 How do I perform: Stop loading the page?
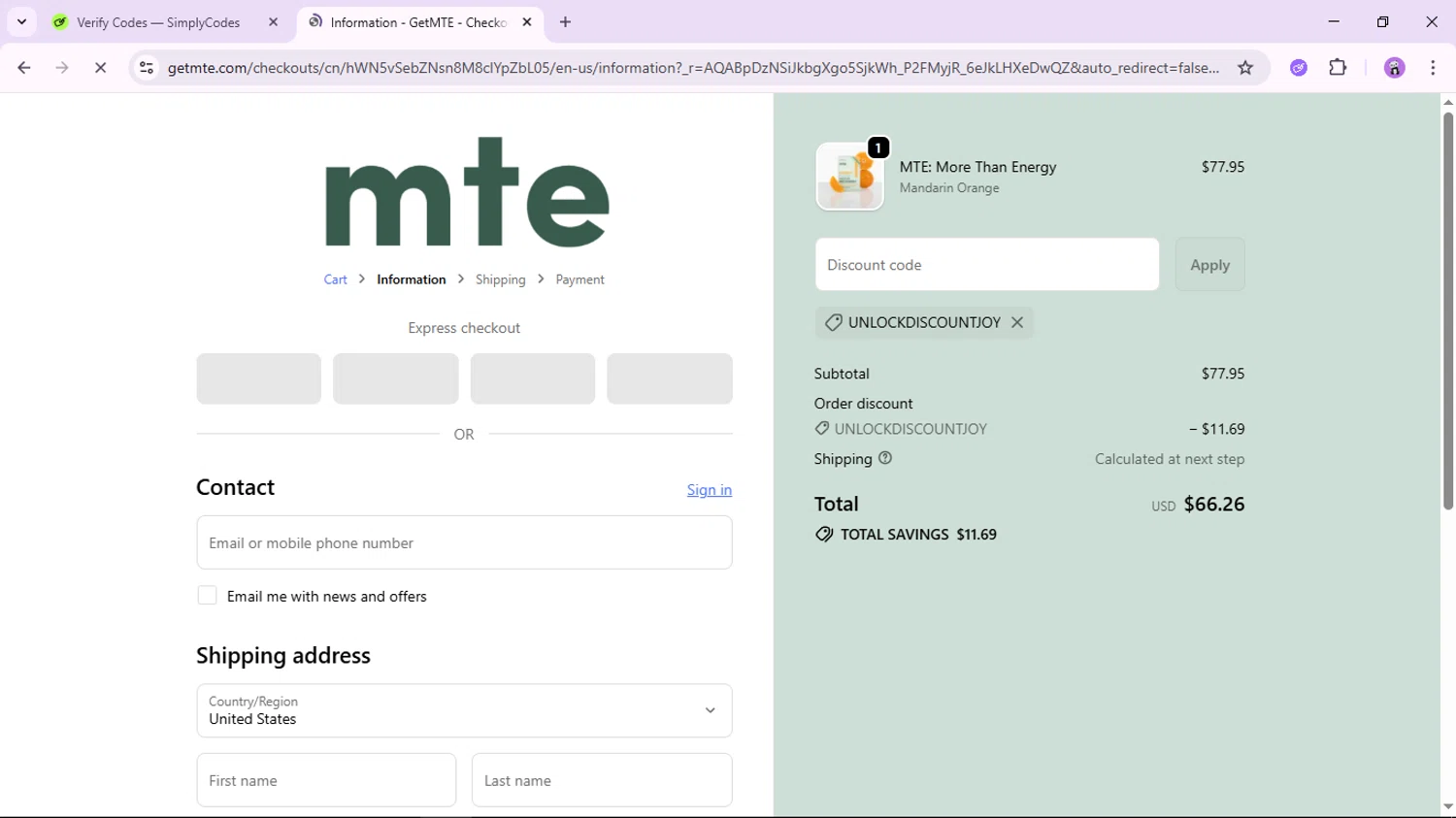click(100, 68)
